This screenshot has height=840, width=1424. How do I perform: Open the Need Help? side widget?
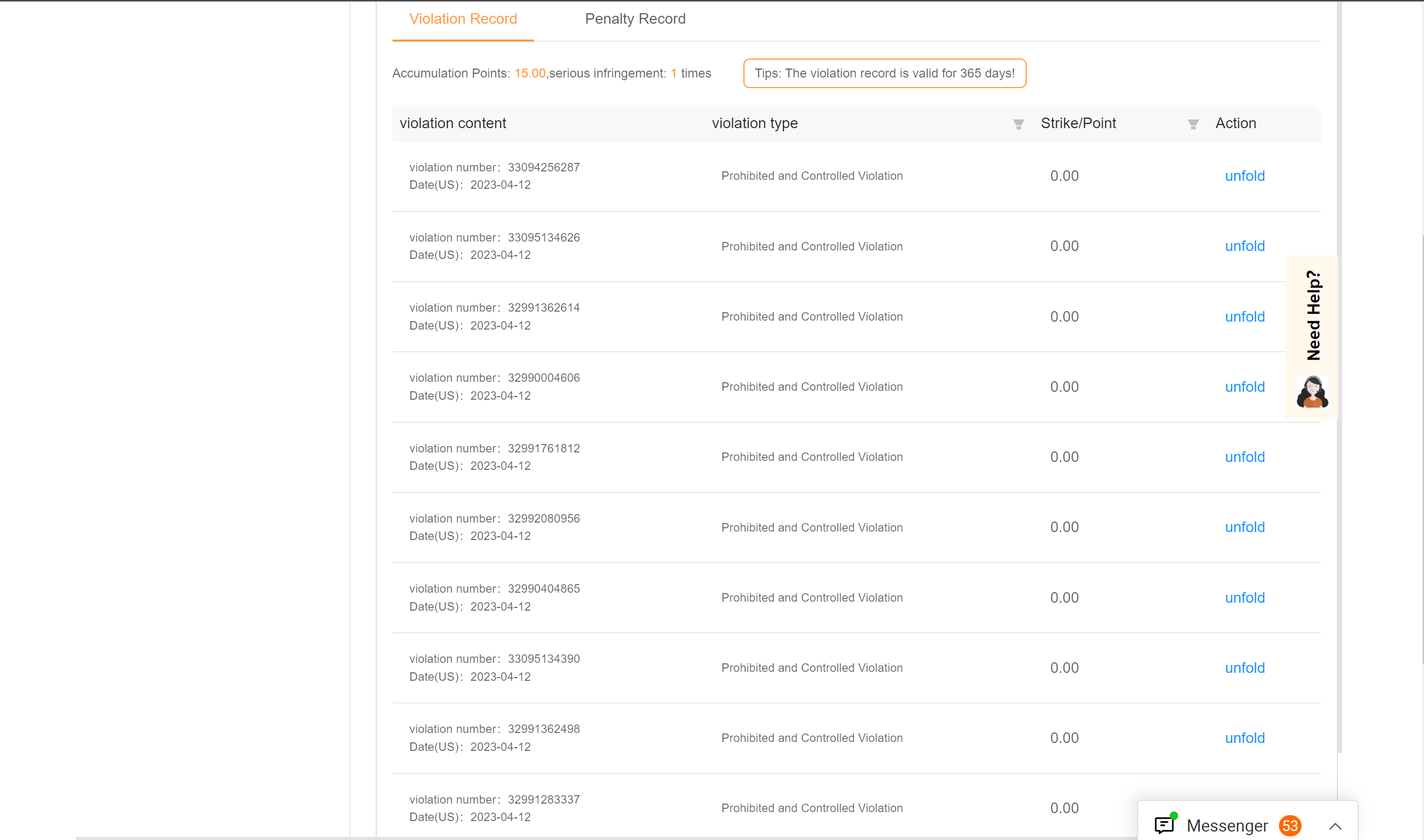(x=1313, y=315)
